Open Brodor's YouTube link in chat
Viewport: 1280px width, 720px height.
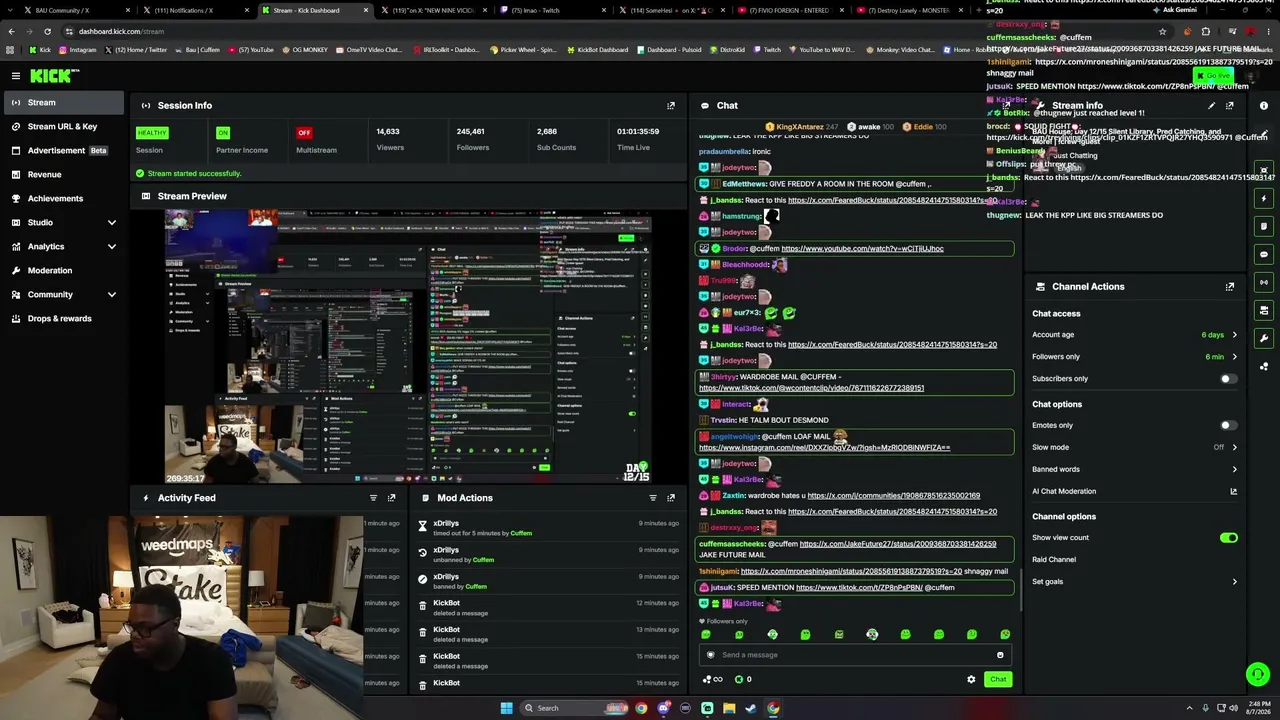click(862, 249)
